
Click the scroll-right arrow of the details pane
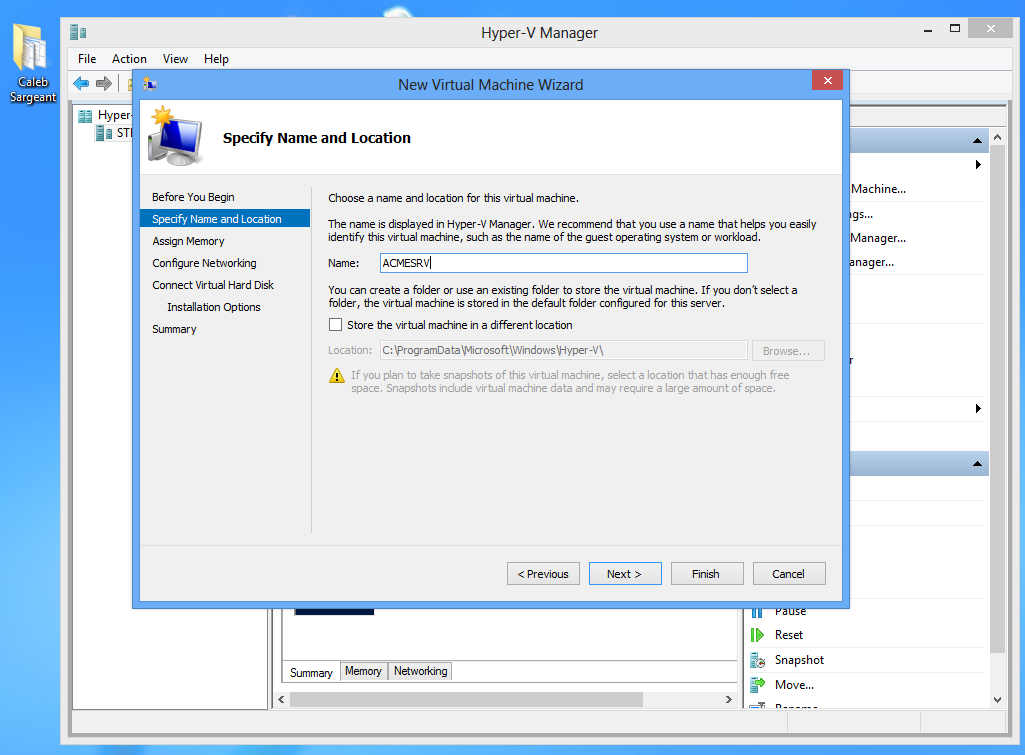coord(729,699)
